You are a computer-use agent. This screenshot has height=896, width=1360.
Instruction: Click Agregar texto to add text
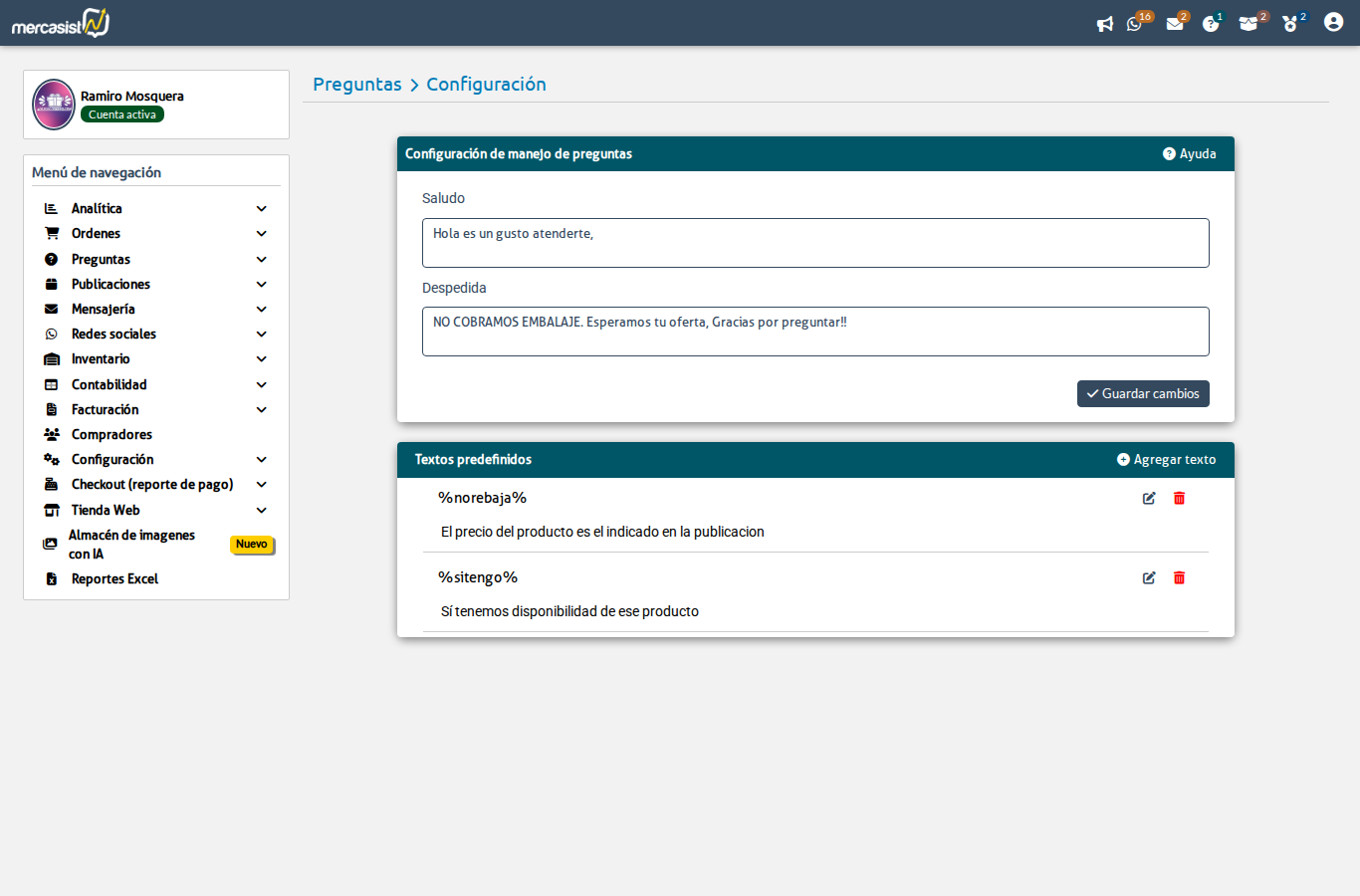click(1166, 460)
